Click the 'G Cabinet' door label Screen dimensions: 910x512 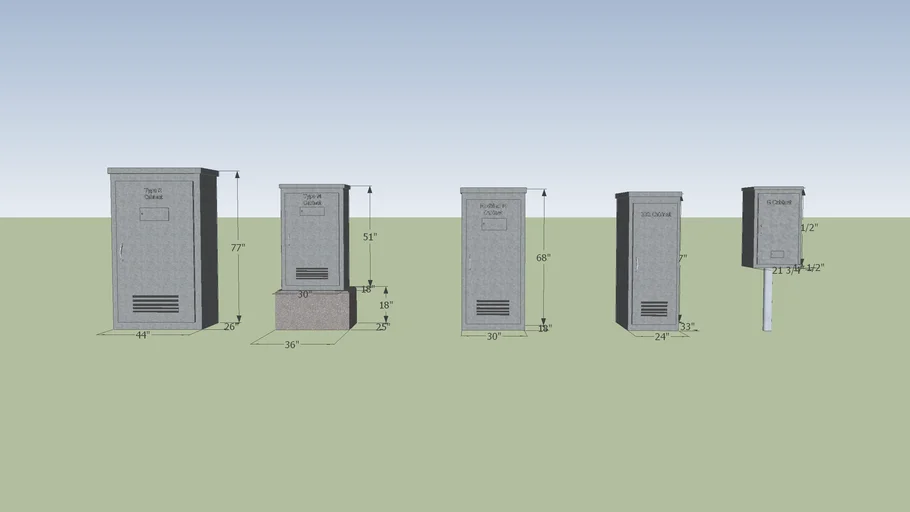(779, 203)
